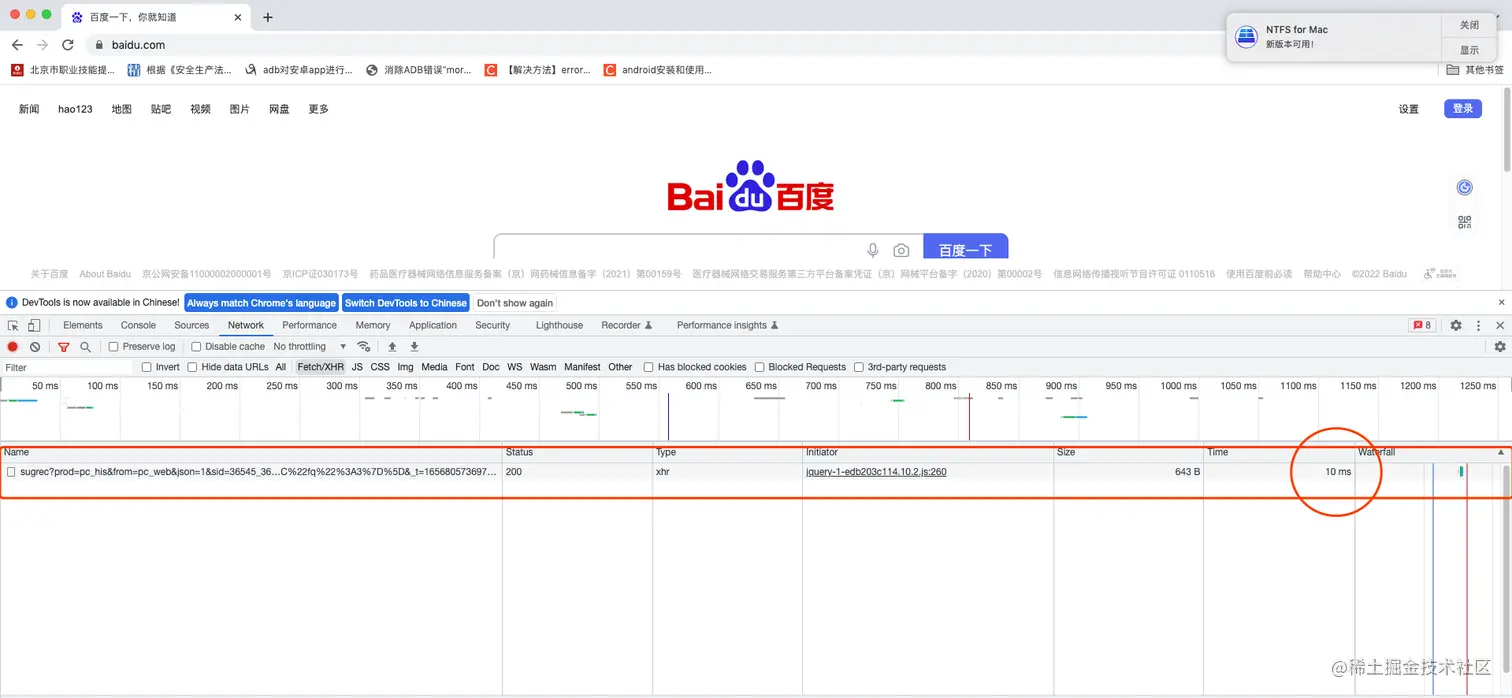The height and width of the screenshot is (698, 1512).
Task: Click Switch DevTools to Chinese button
Action: [x=406, y=303]
